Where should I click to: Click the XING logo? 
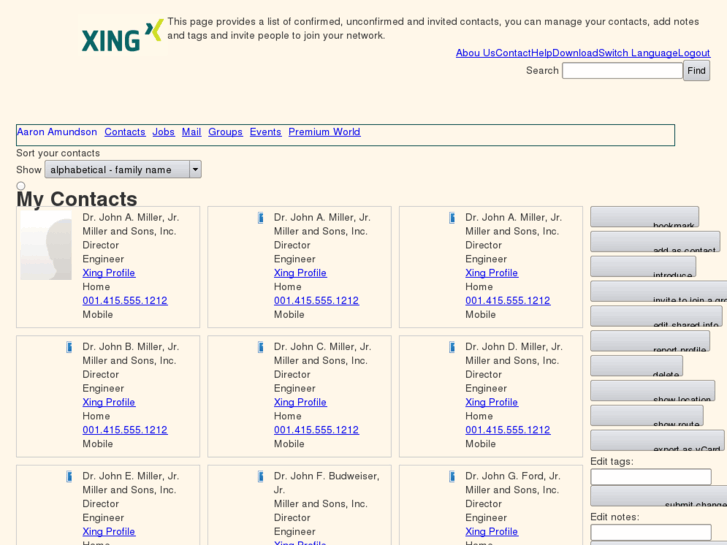click(x=122, y=36)
